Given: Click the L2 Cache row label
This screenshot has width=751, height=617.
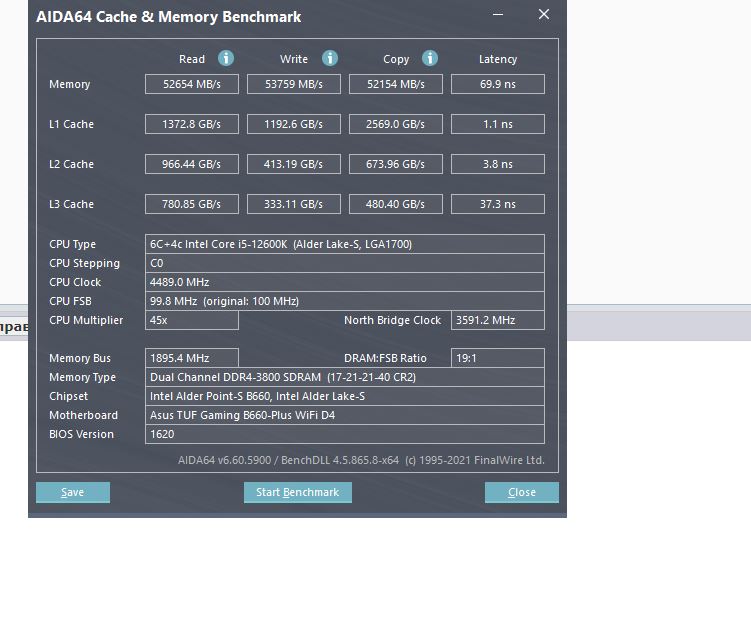Looking at the screenshot, I should click(x=71, y=164).
